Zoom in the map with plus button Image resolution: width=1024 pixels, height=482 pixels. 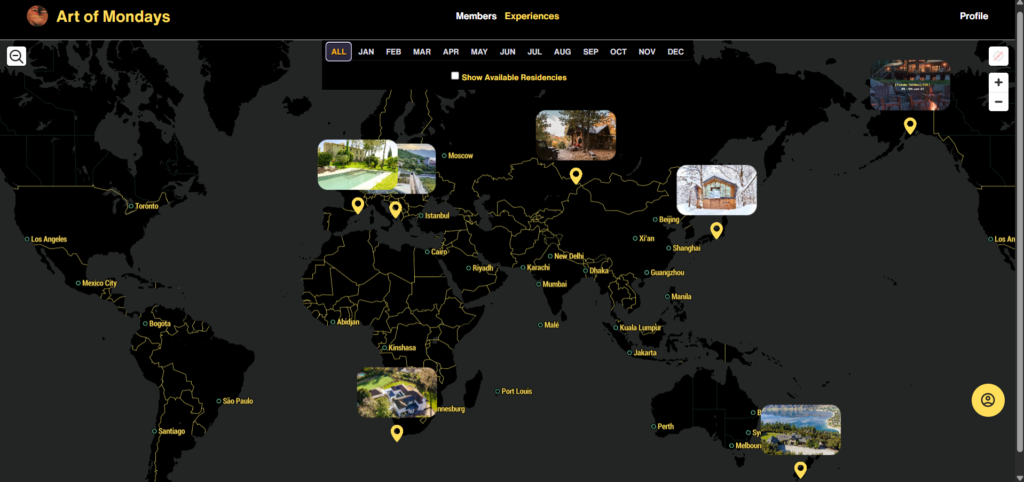999,83
